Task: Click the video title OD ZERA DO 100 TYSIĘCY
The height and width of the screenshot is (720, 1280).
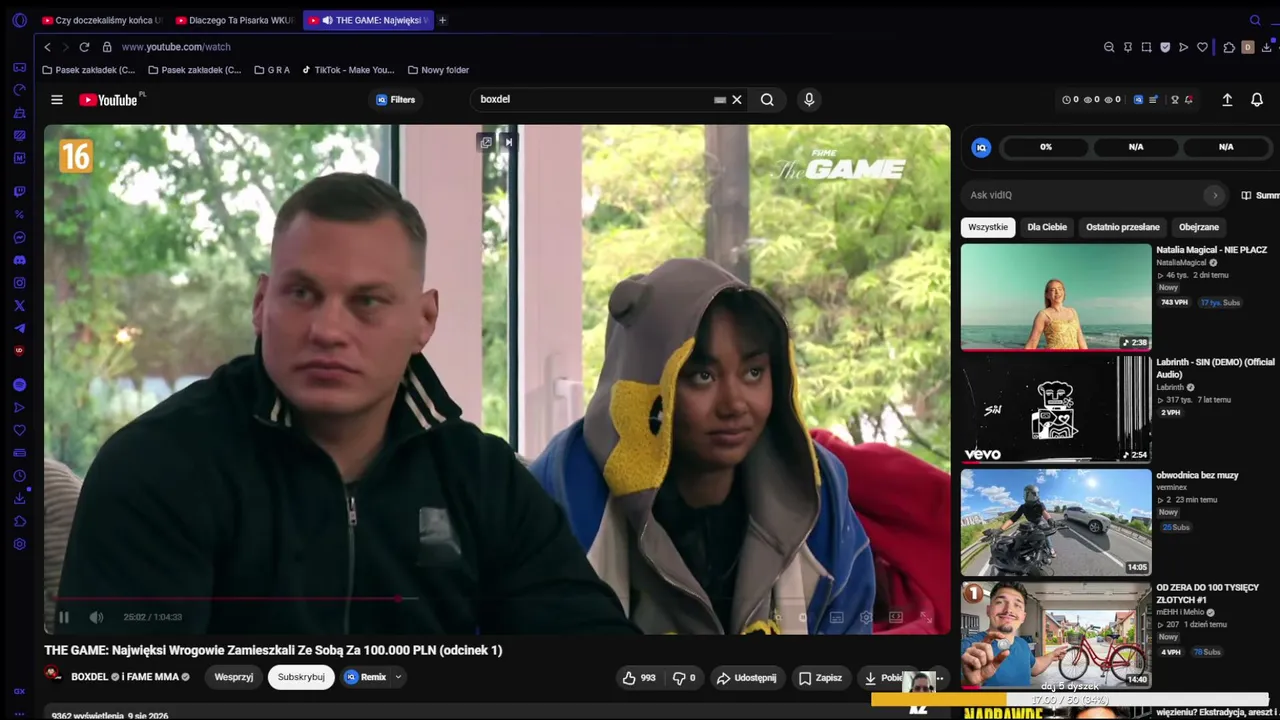Action: [x=1207, y=593]
